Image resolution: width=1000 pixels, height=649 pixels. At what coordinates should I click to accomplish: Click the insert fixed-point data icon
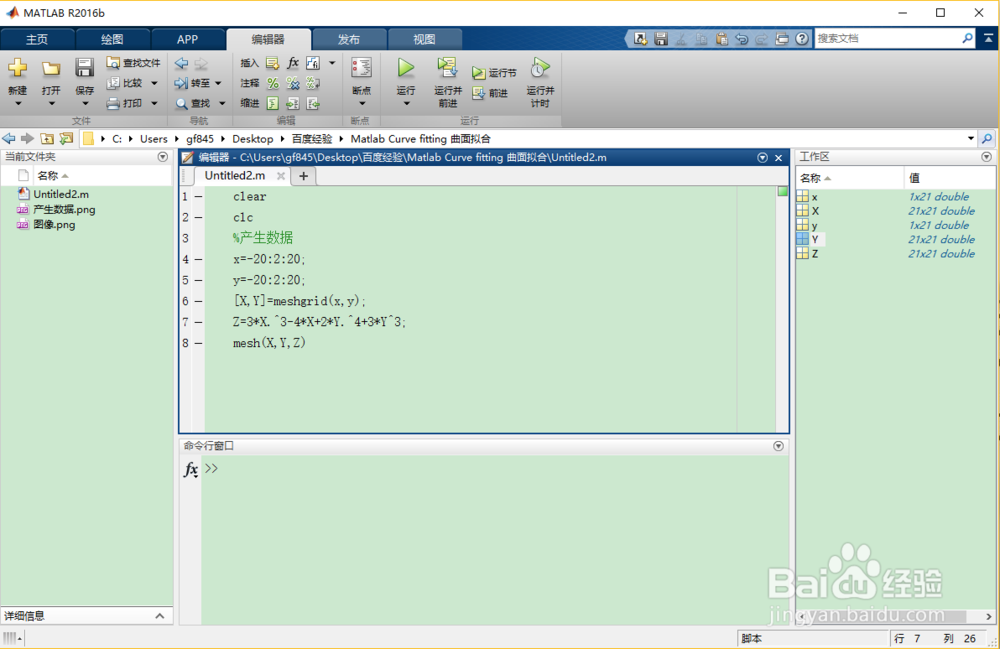click(x=312, y=63)
